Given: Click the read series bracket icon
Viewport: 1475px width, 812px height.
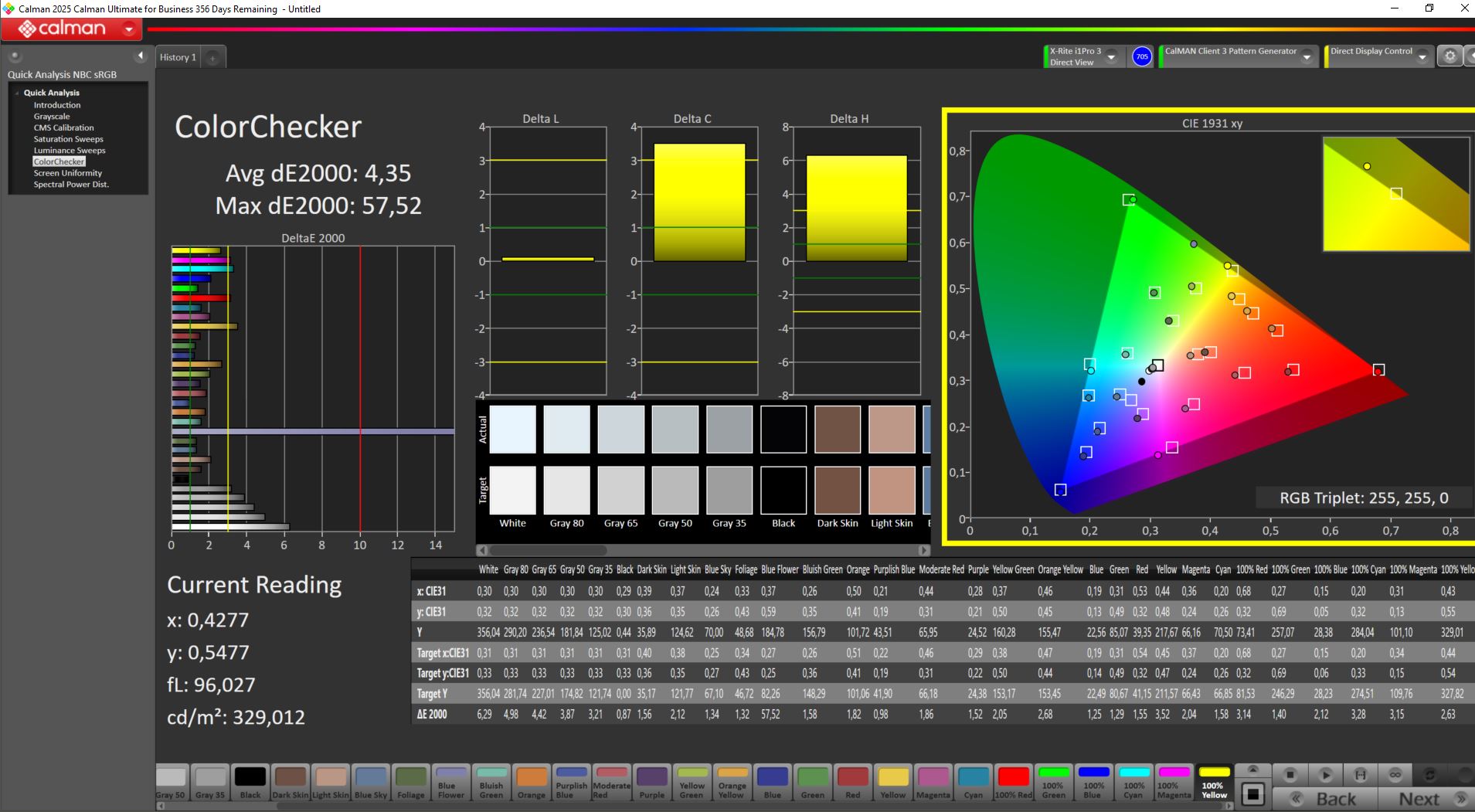Looking at the screenshot, I should (1360, 774).
